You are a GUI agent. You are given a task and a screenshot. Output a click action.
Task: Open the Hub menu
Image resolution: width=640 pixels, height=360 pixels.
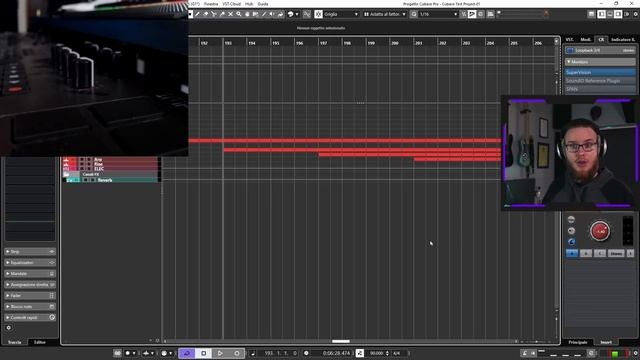point(249,4)
